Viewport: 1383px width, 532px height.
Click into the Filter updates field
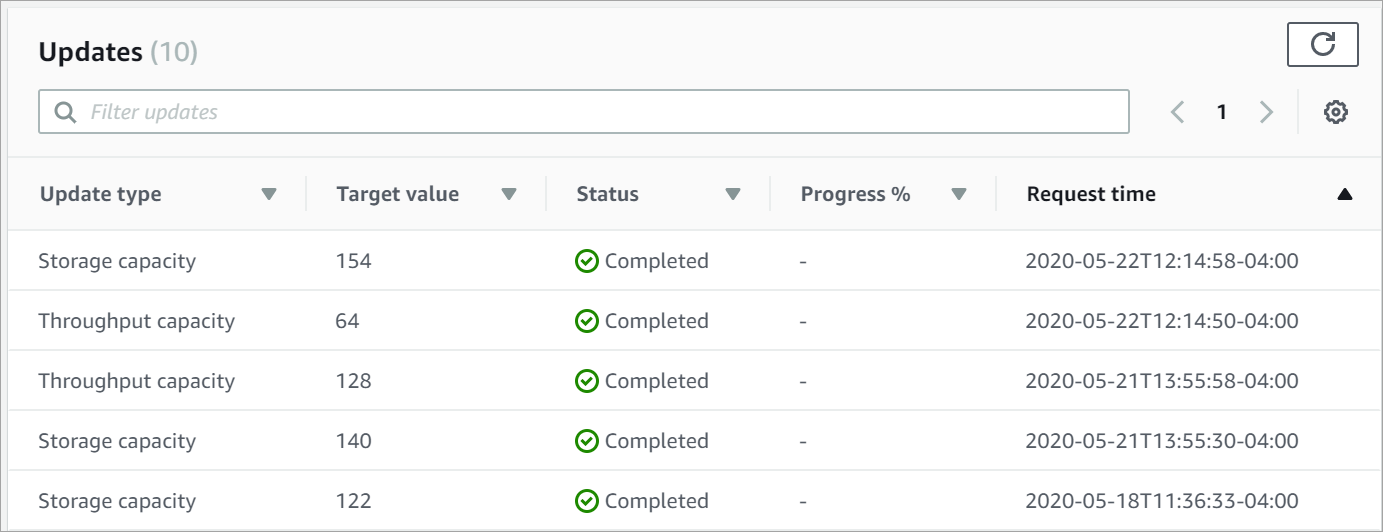tap(600, 112)
